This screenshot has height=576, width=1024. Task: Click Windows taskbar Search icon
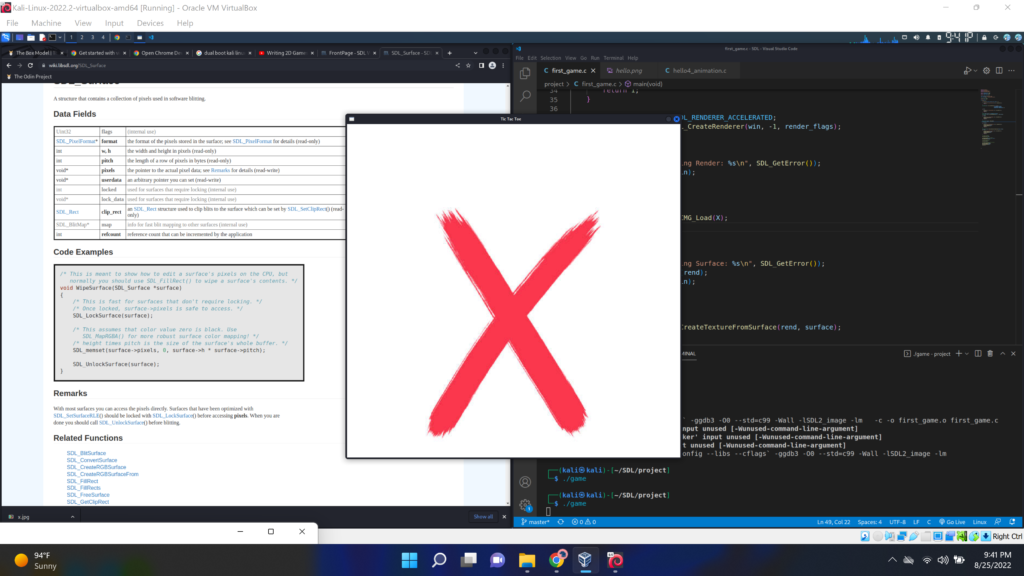(x=439, y=560)
